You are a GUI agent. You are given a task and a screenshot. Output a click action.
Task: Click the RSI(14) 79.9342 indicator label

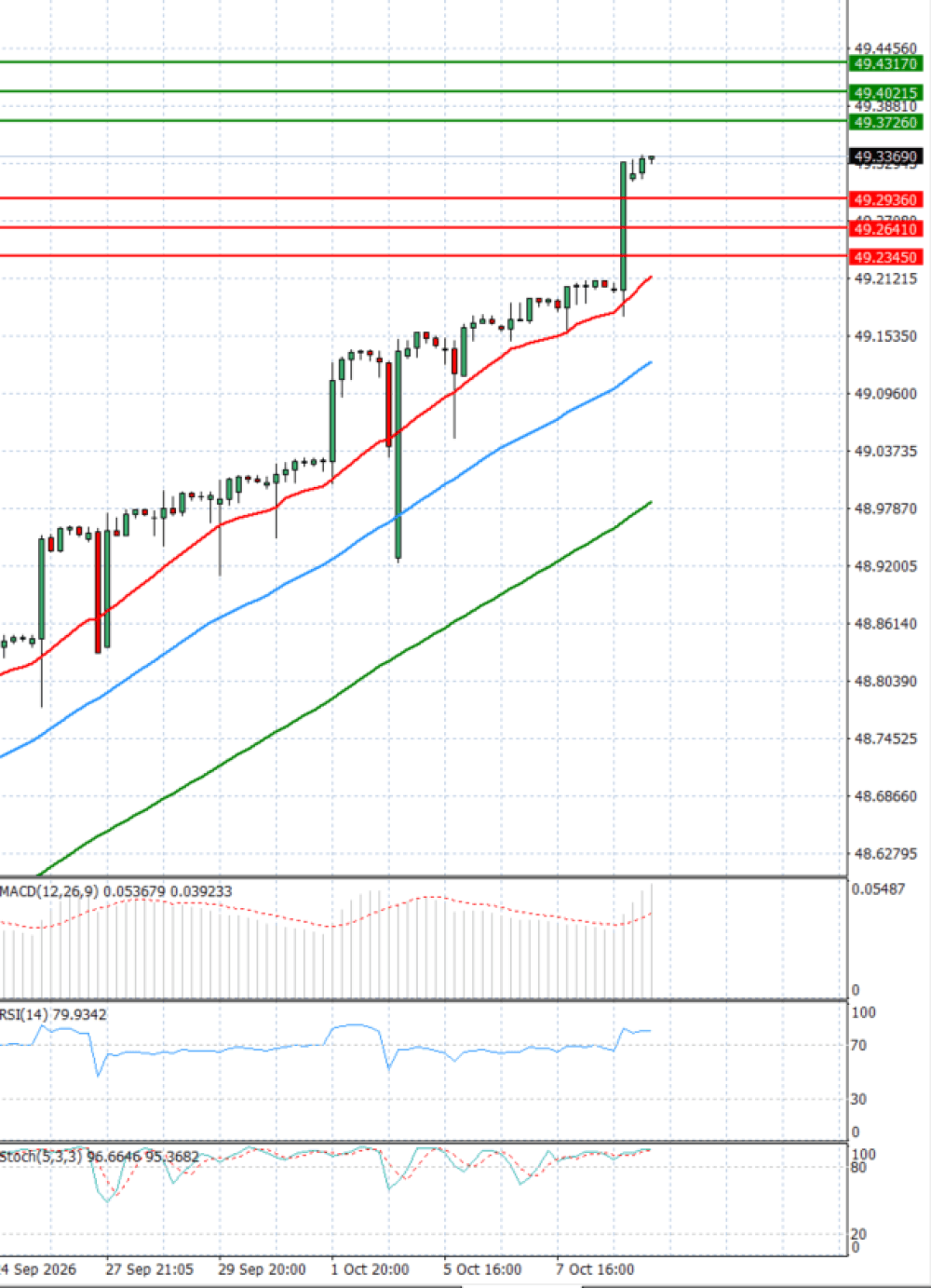coord(53,1014)
